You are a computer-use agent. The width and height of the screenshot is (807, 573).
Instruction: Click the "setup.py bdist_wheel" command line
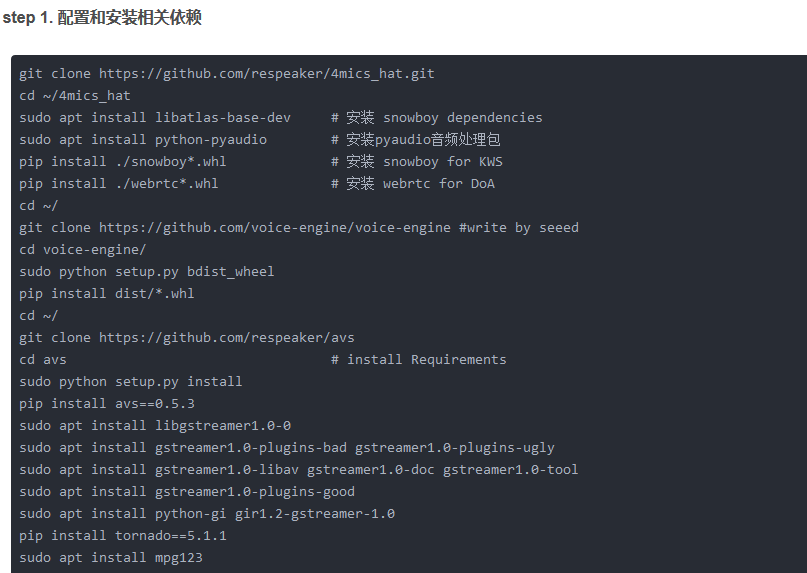click(146, 271)
